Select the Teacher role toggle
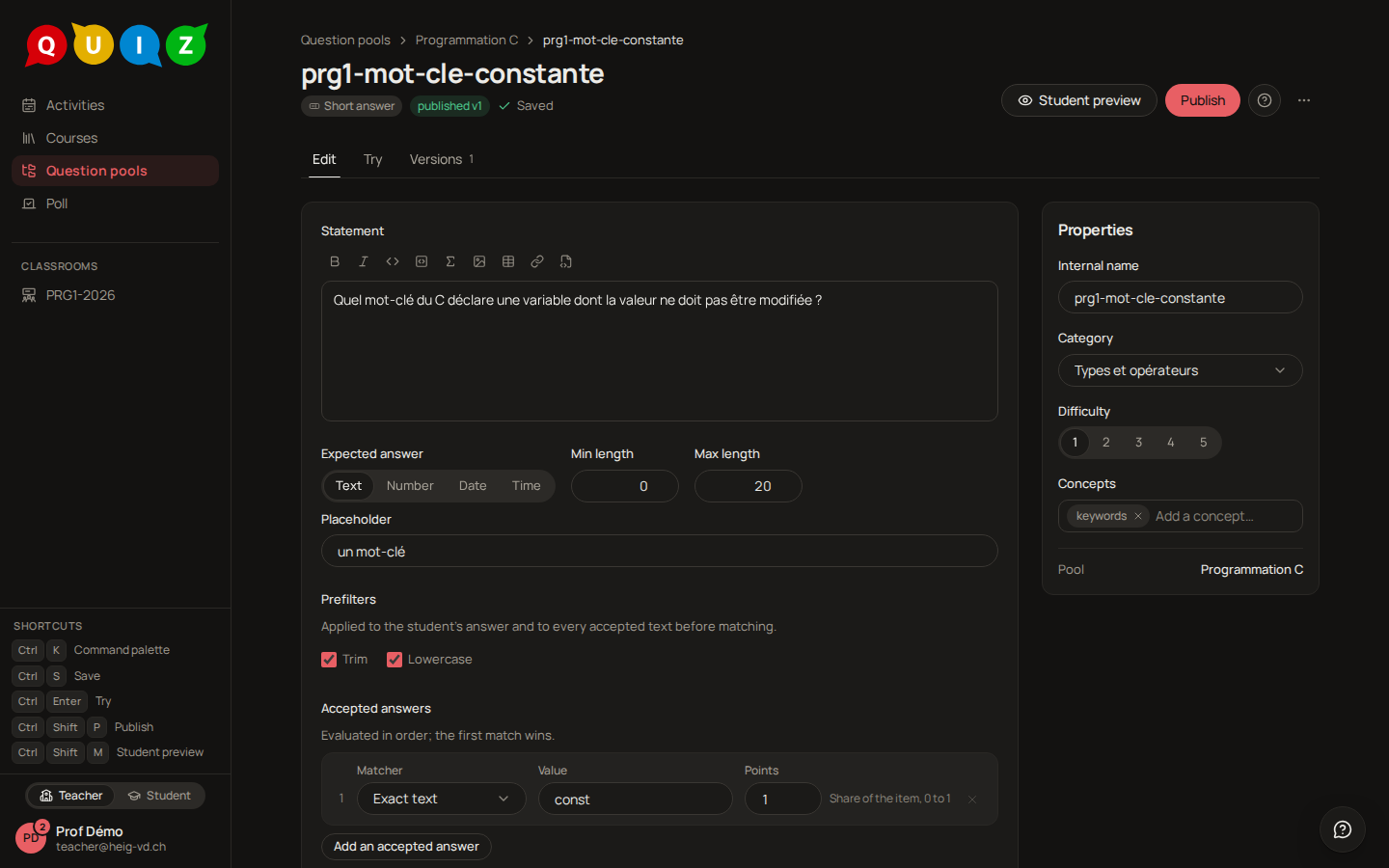1389x868 pixels. 71,796
